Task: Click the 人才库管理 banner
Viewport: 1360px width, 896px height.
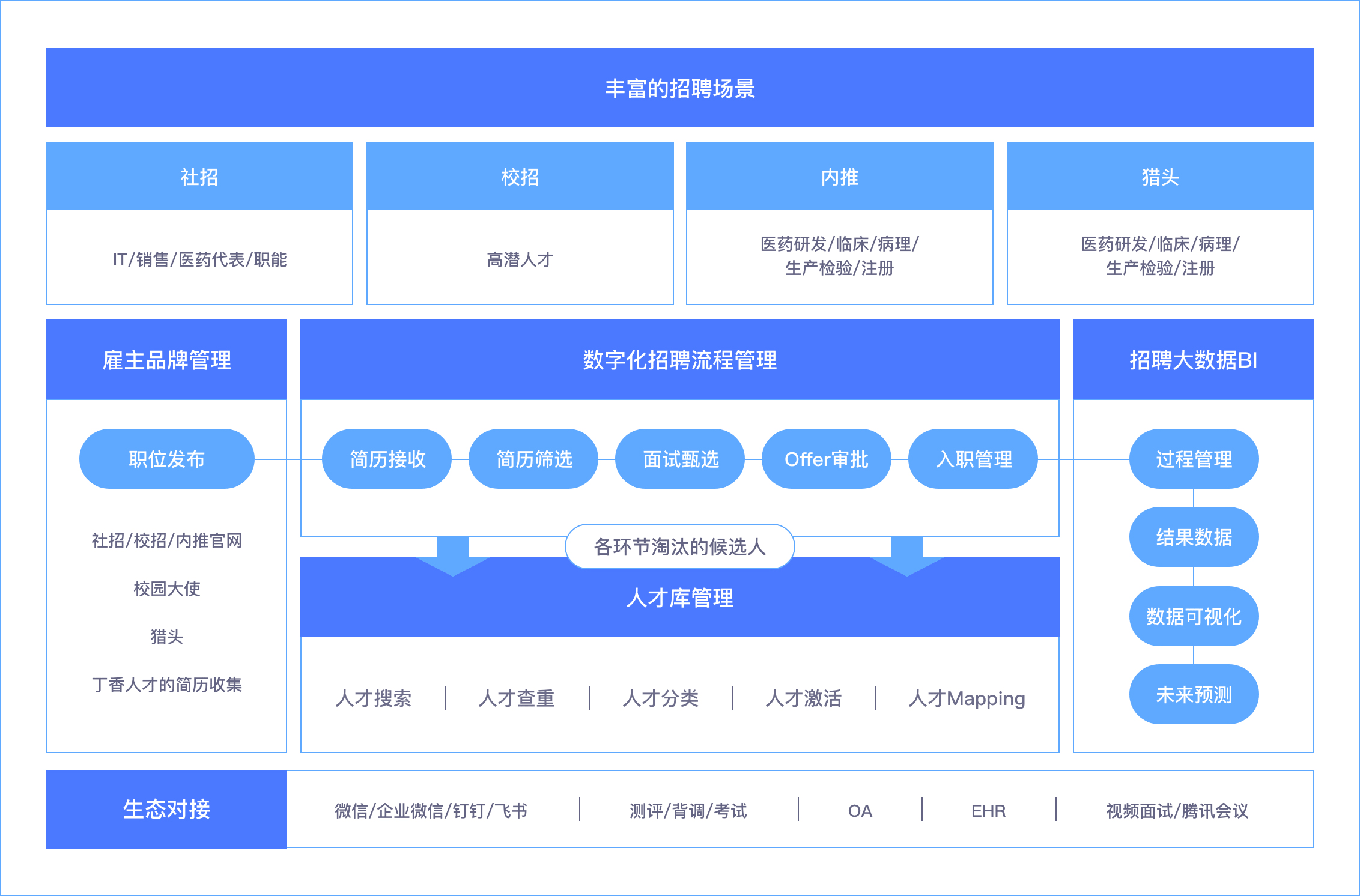Action: tap(679, 598)
